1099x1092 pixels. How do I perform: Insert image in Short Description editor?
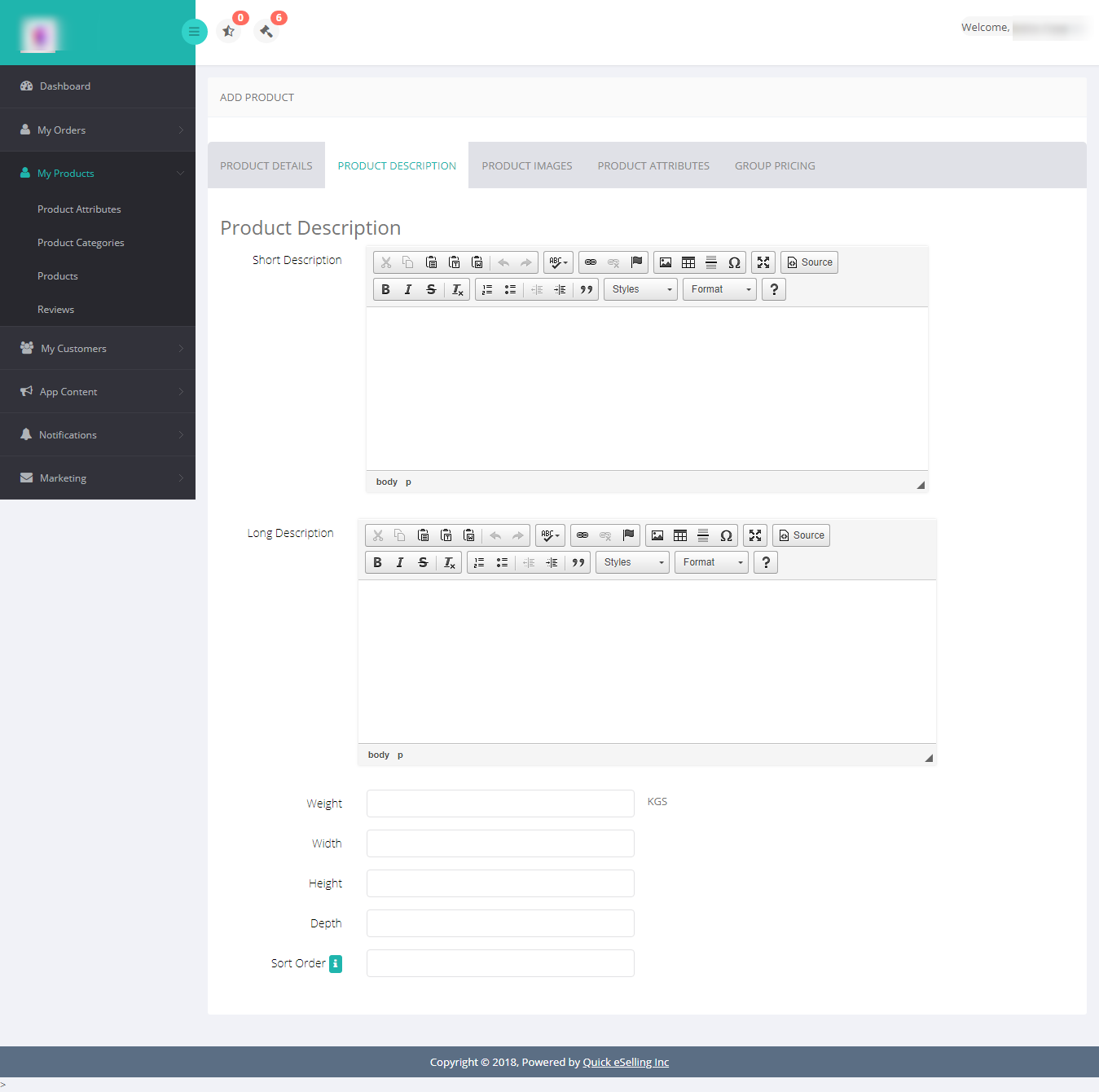pyautogui.click(x=666, y=262)
